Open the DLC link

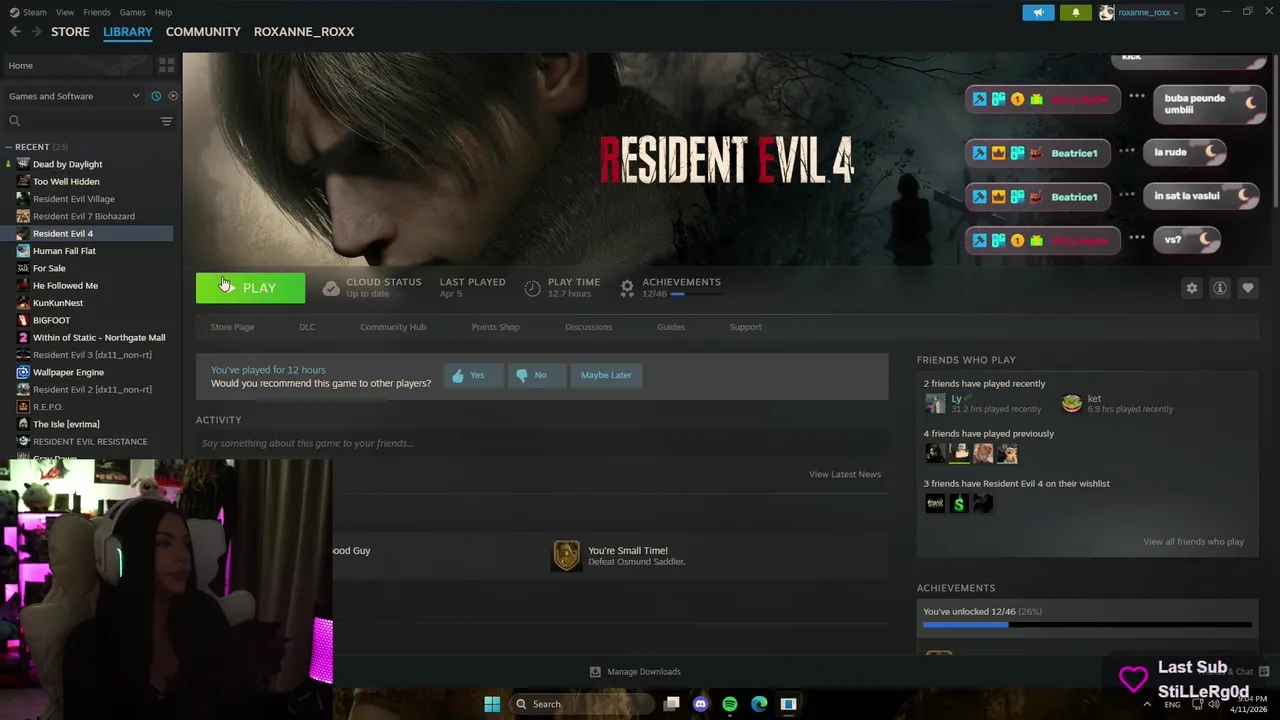pos(307,327)
